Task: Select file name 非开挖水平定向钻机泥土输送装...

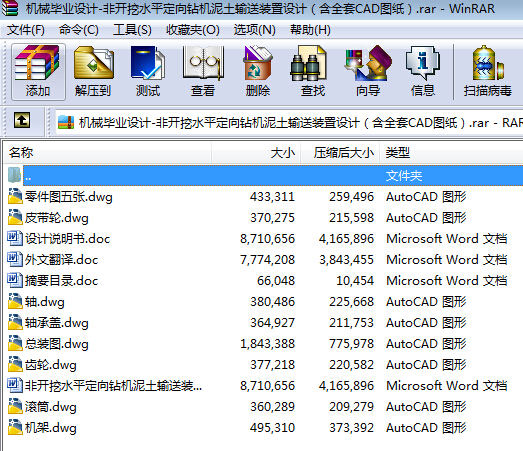Action: [113, 386]
